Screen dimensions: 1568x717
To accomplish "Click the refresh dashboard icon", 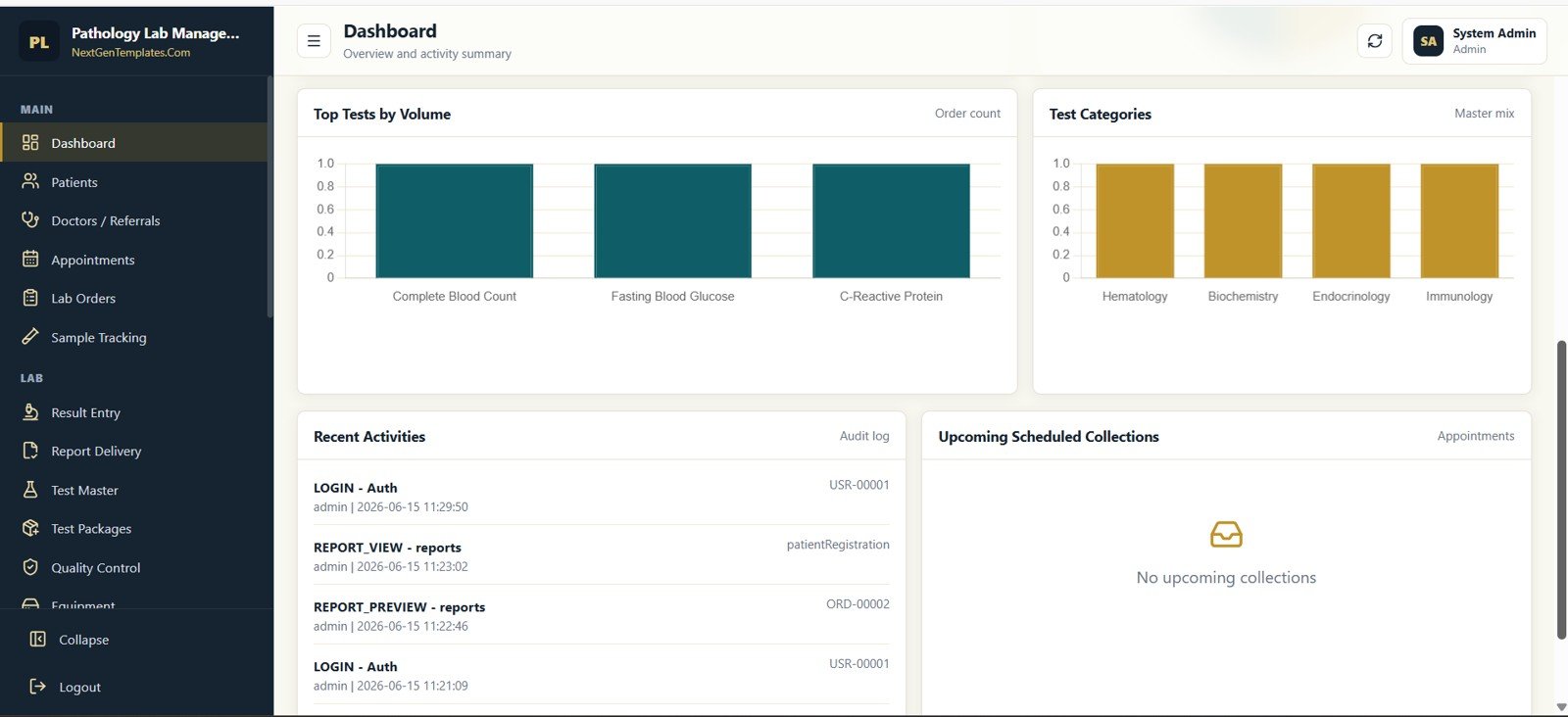I will [x=1375, y=41].
